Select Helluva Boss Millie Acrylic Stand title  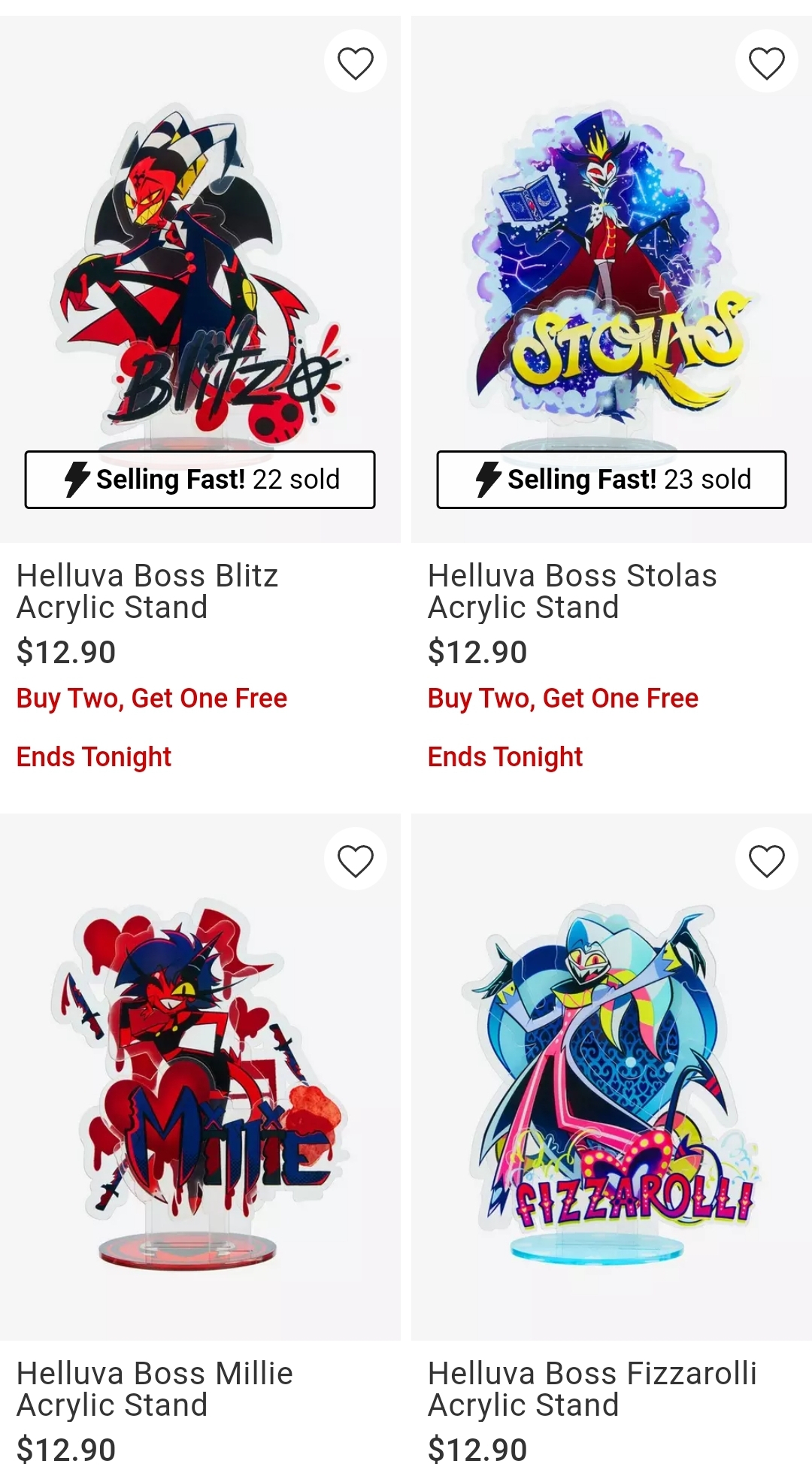155,1390
